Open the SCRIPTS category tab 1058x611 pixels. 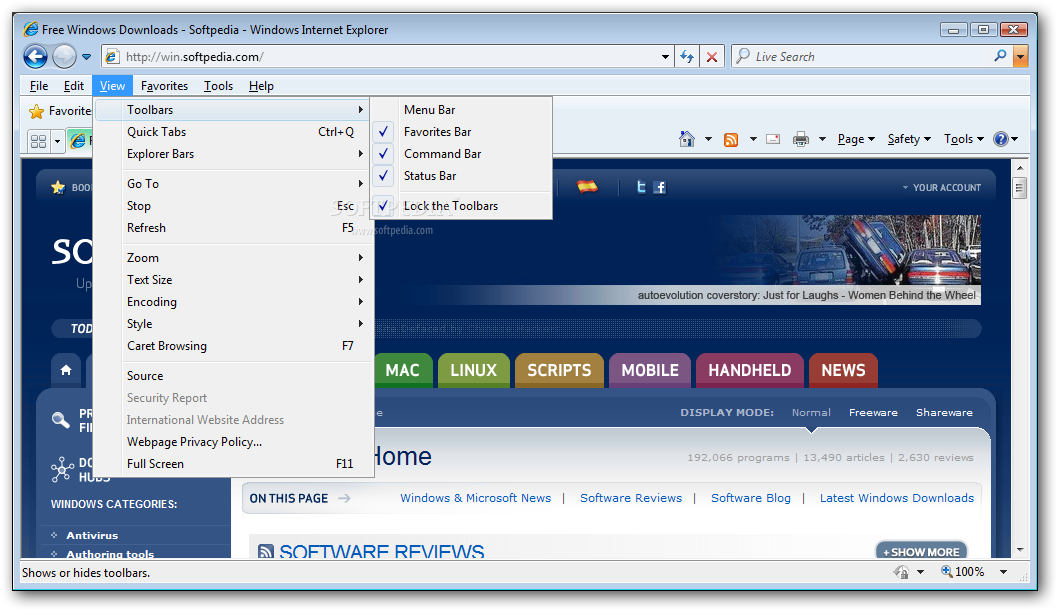coord(559,370)
